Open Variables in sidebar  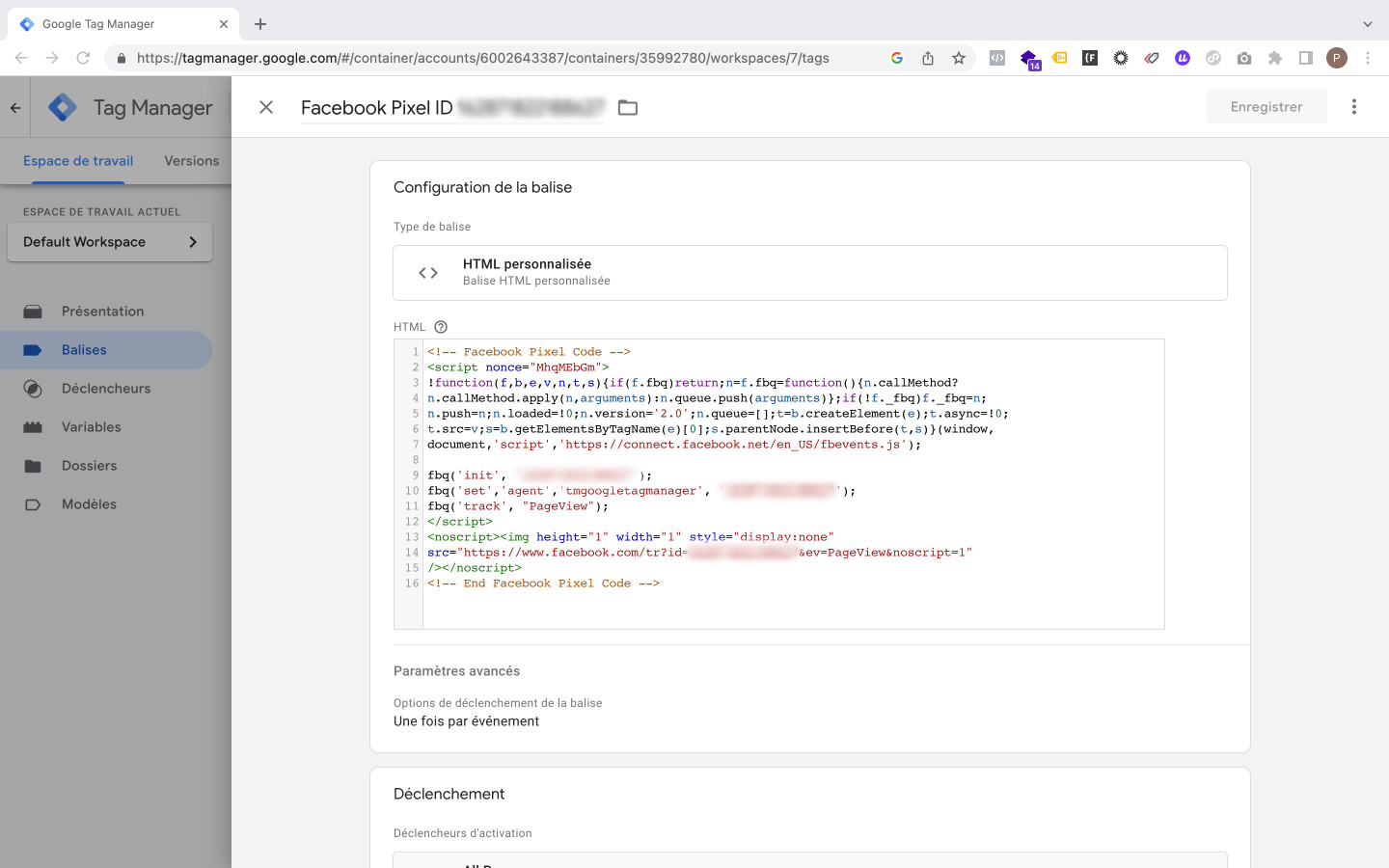coord(106,427)
